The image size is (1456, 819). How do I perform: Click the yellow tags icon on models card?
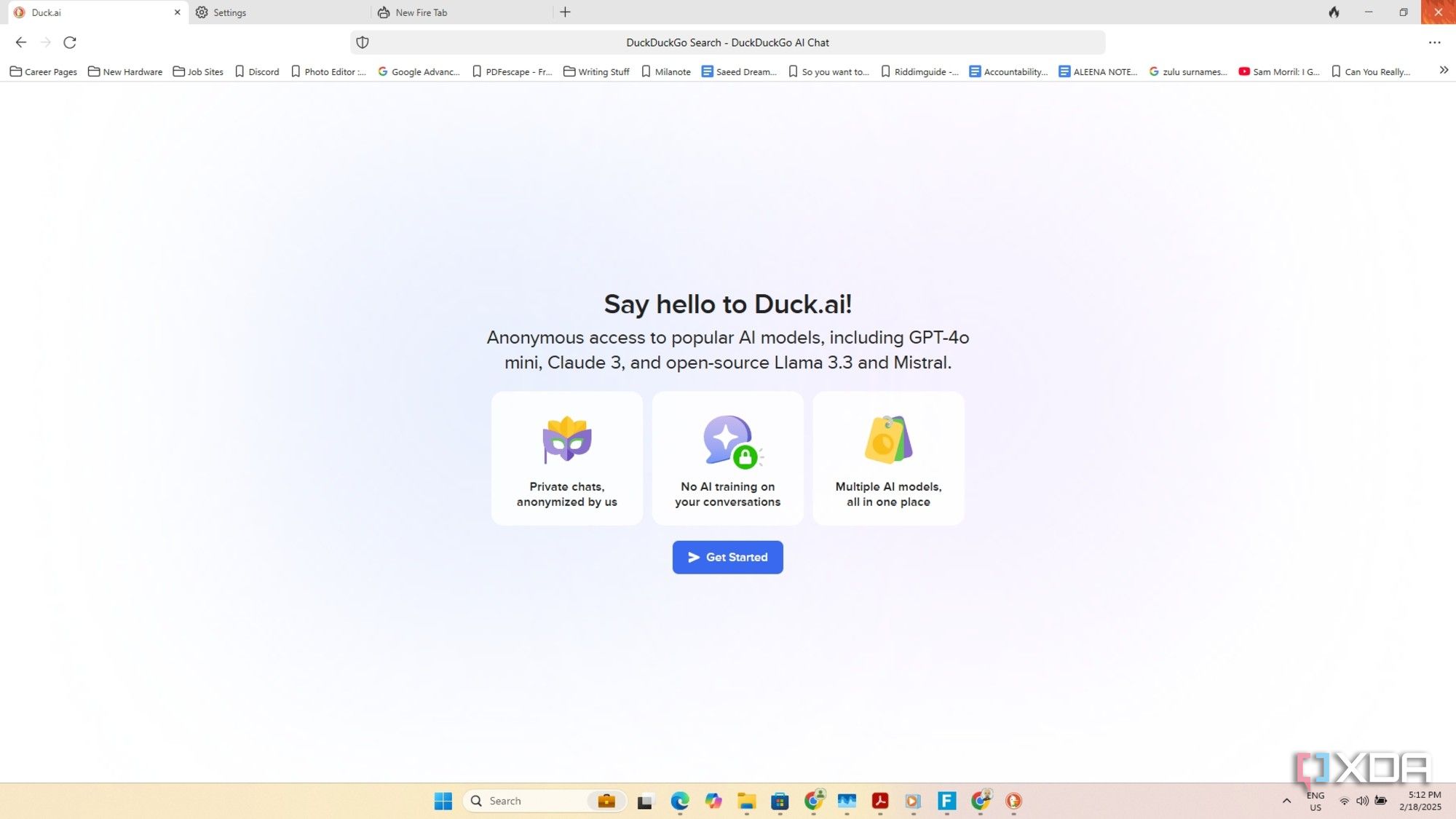coord(887,439)
